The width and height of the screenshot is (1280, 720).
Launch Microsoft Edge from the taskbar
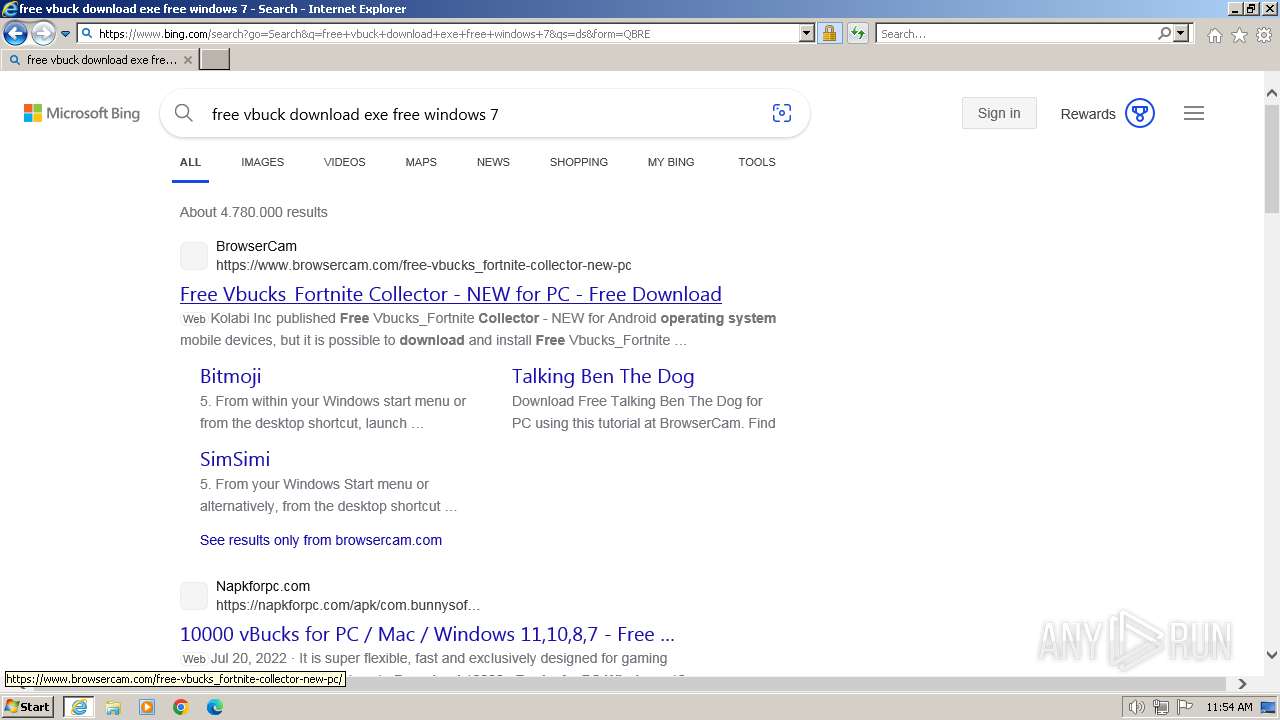click(x=215, y=707)
